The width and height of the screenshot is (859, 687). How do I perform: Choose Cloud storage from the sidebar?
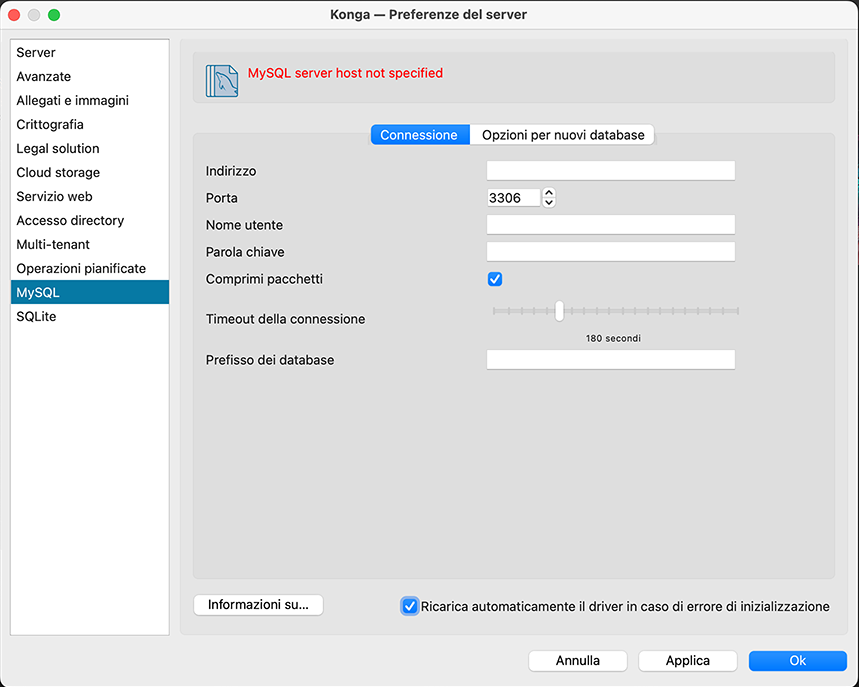(x=58, y=172)
